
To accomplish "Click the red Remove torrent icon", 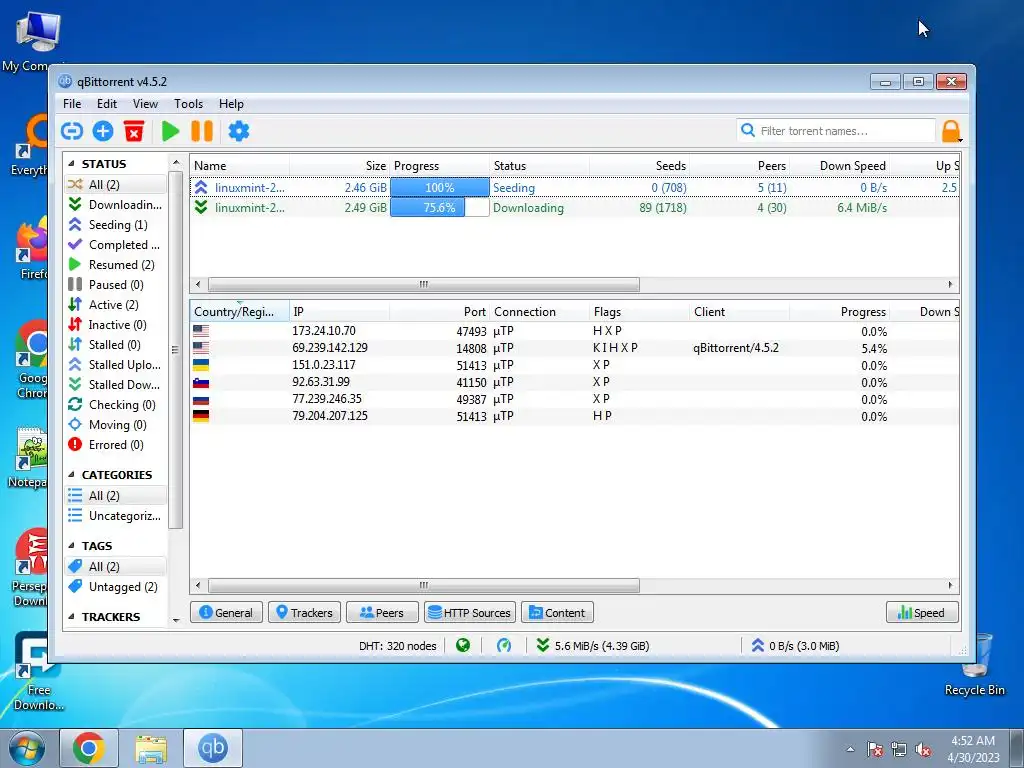I will click(134, 131).
